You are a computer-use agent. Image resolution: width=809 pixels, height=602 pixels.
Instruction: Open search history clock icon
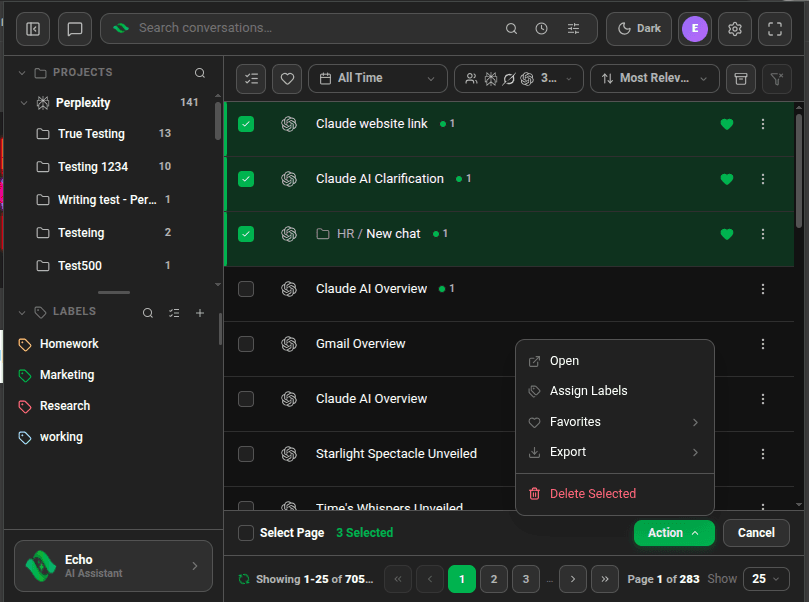pyautogui.click(x=541, y=28)
